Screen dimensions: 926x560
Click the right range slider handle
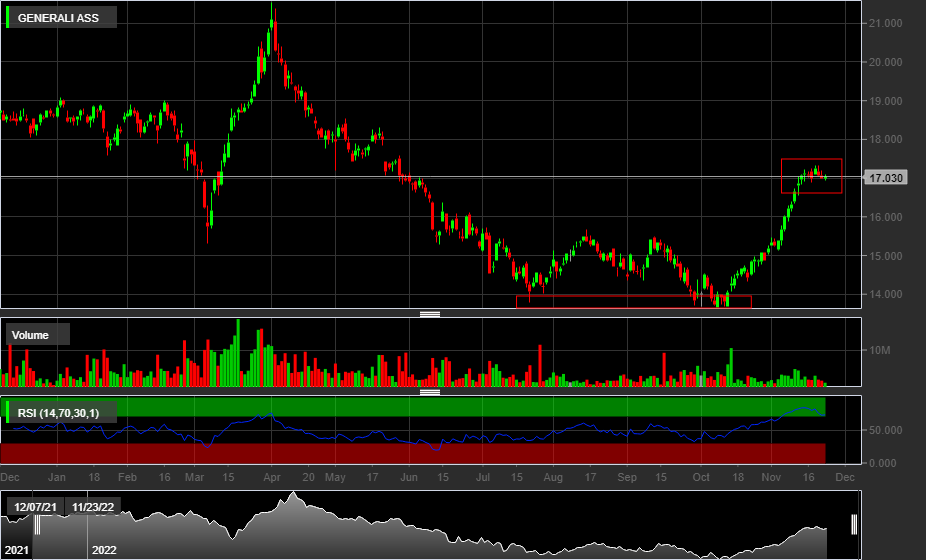tap(855, 525)
